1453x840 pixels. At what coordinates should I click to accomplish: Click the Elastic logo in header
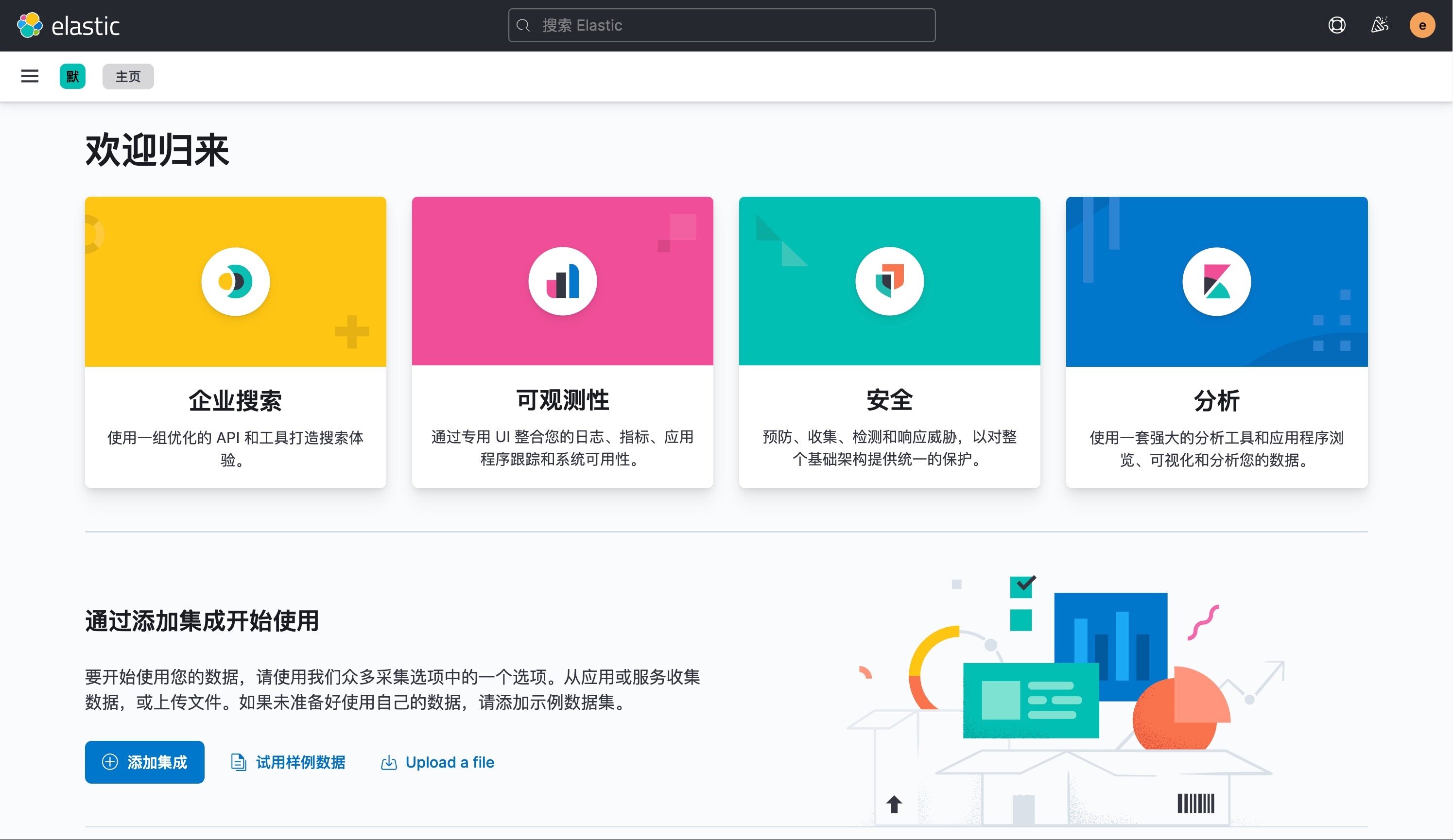pyautogui.click(x=69, y=25)
